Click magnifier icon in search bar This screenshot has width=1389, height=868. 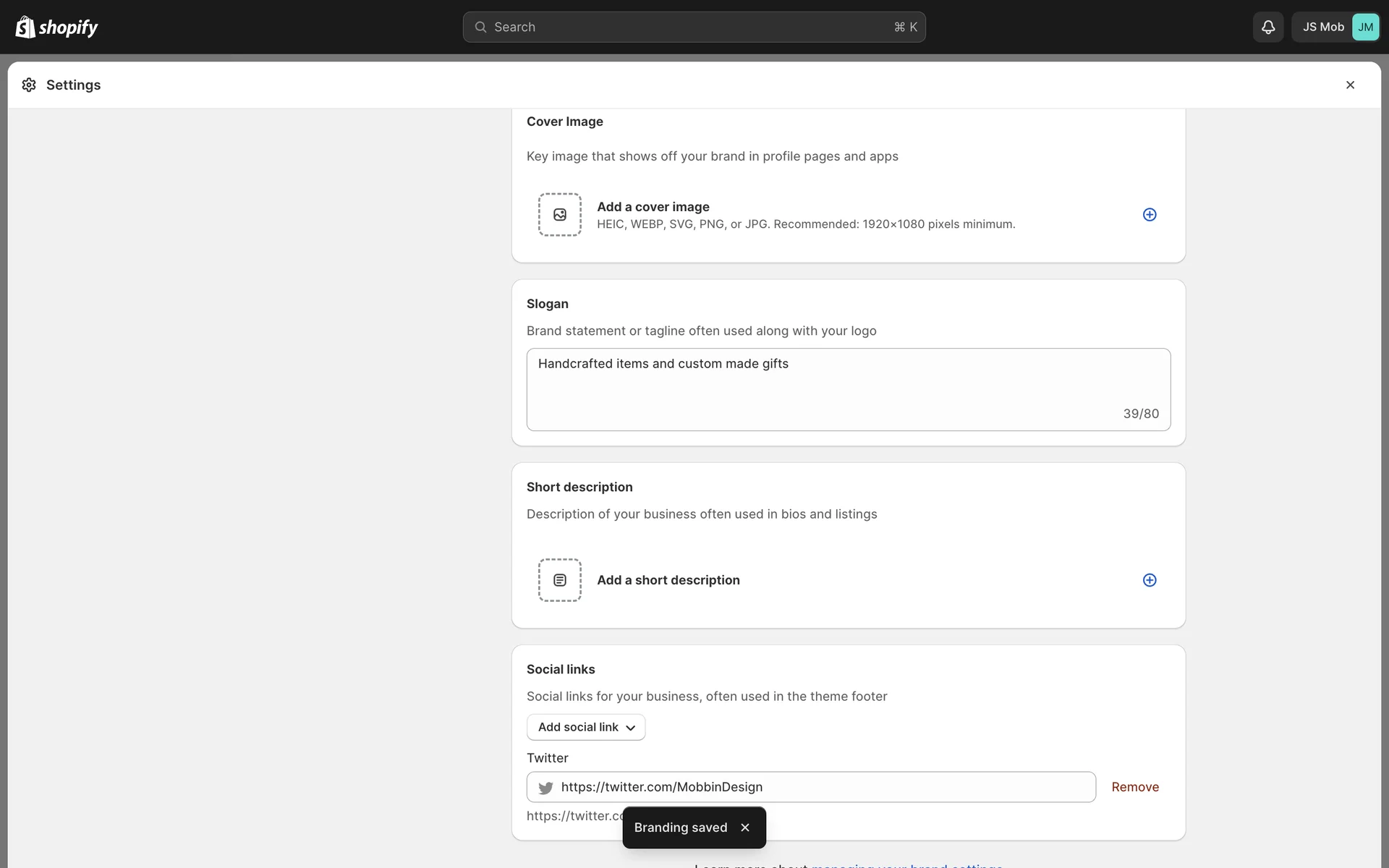[480, 27]
